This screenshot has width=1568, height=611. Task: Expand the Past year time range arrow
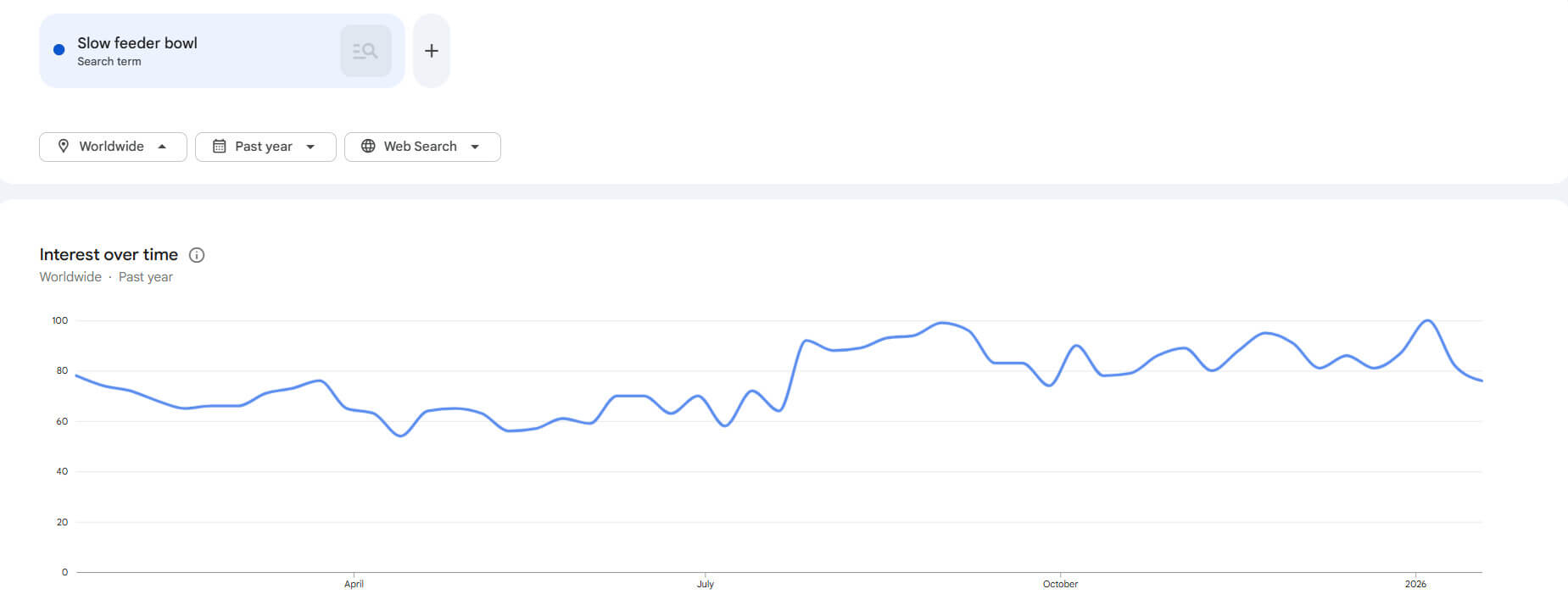point(310,147)
